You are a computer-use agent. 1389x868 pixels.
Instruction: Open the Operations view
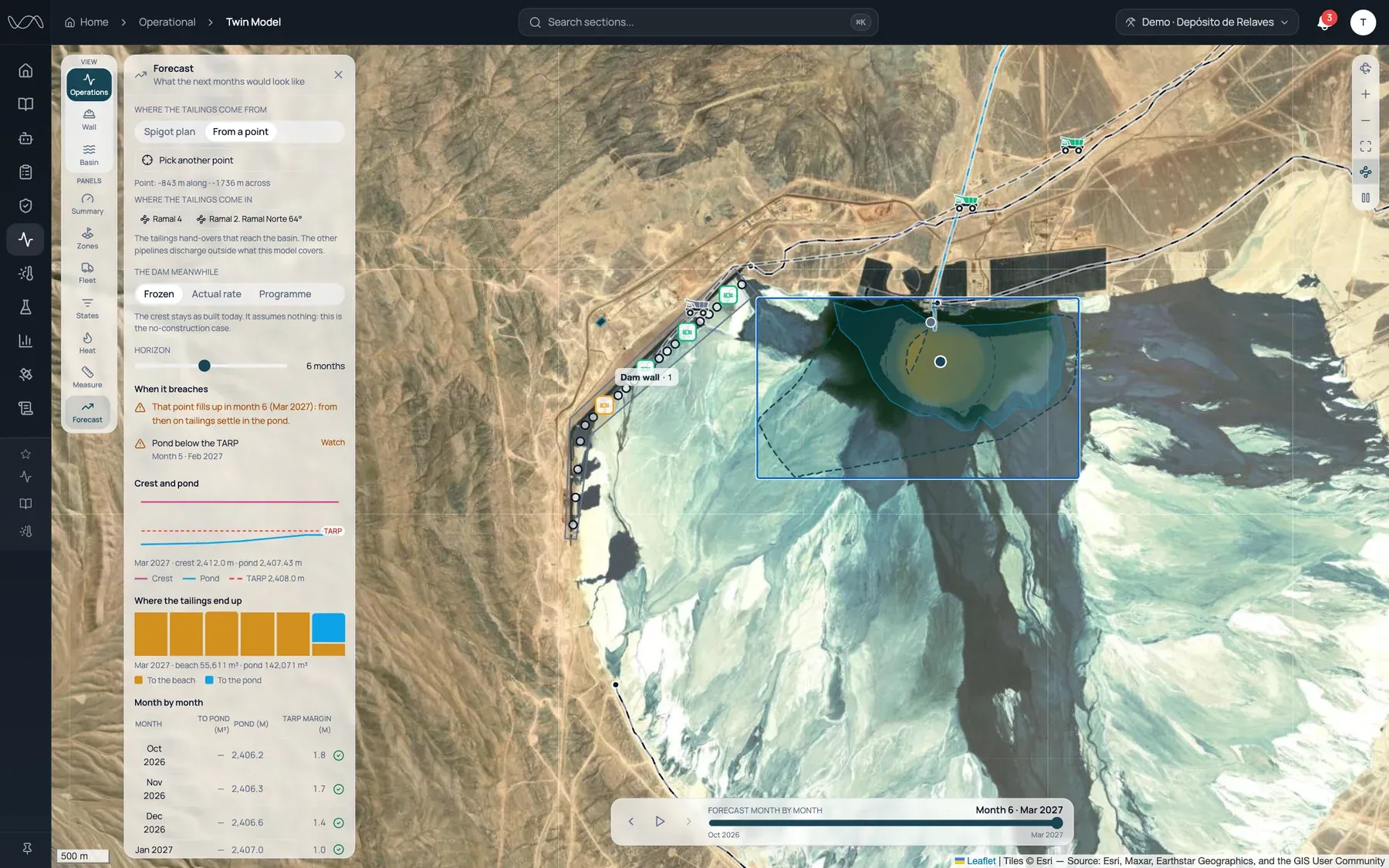[x=89, y=84]
